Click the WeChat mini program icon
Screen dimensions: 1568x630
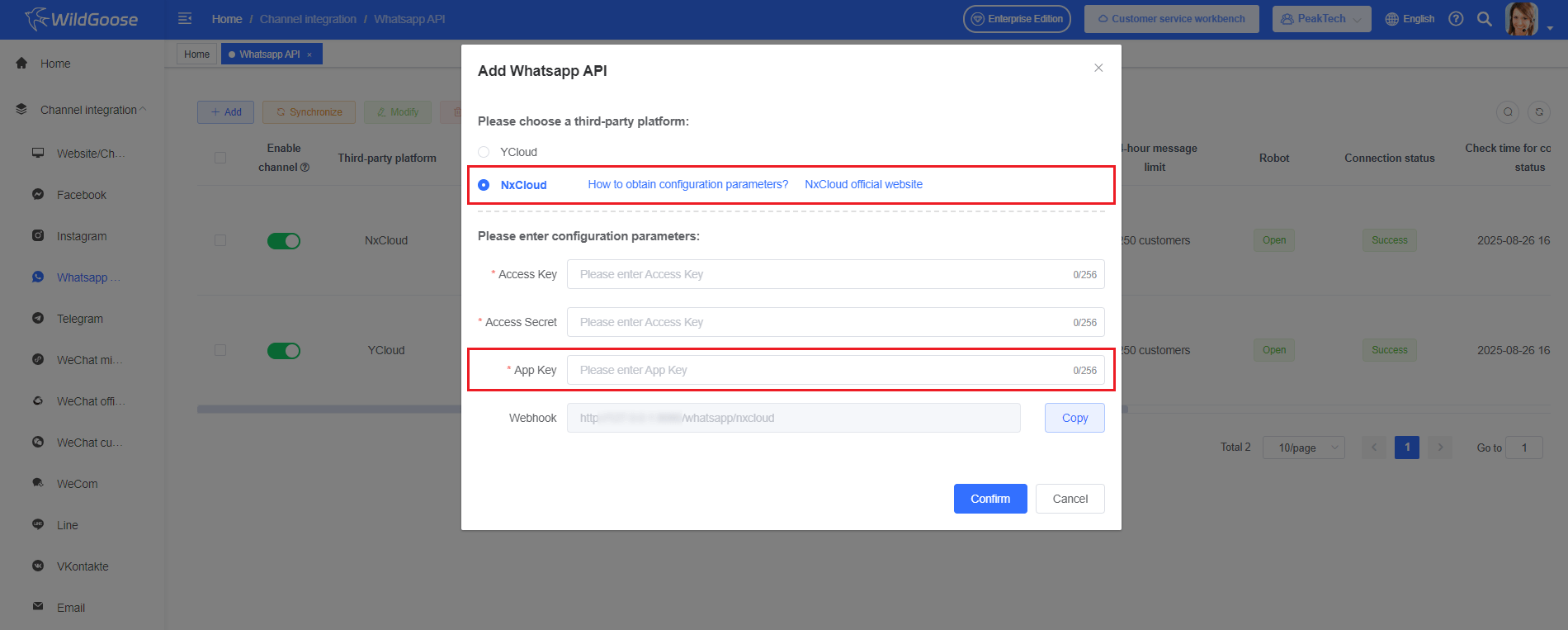(x=38, y=359)
